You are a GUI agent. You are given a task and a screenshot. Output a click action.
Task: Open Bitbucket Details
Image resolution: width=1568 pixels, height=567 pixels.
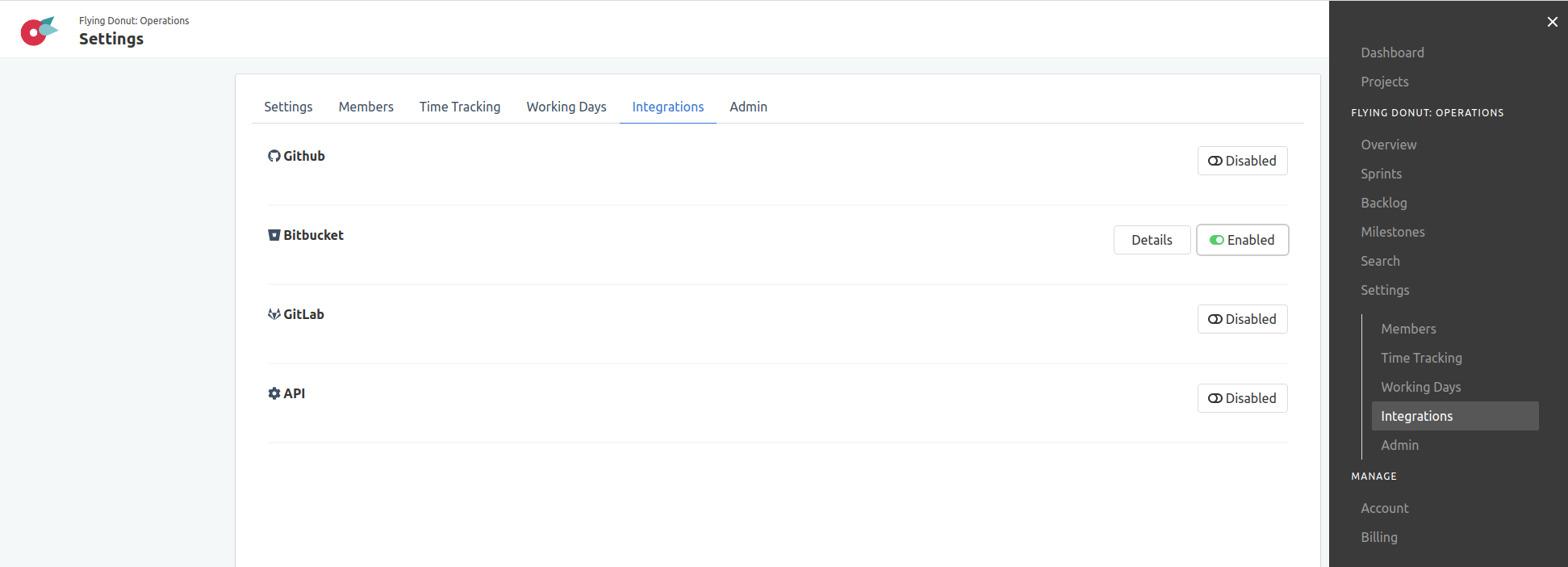(1152, 240)
